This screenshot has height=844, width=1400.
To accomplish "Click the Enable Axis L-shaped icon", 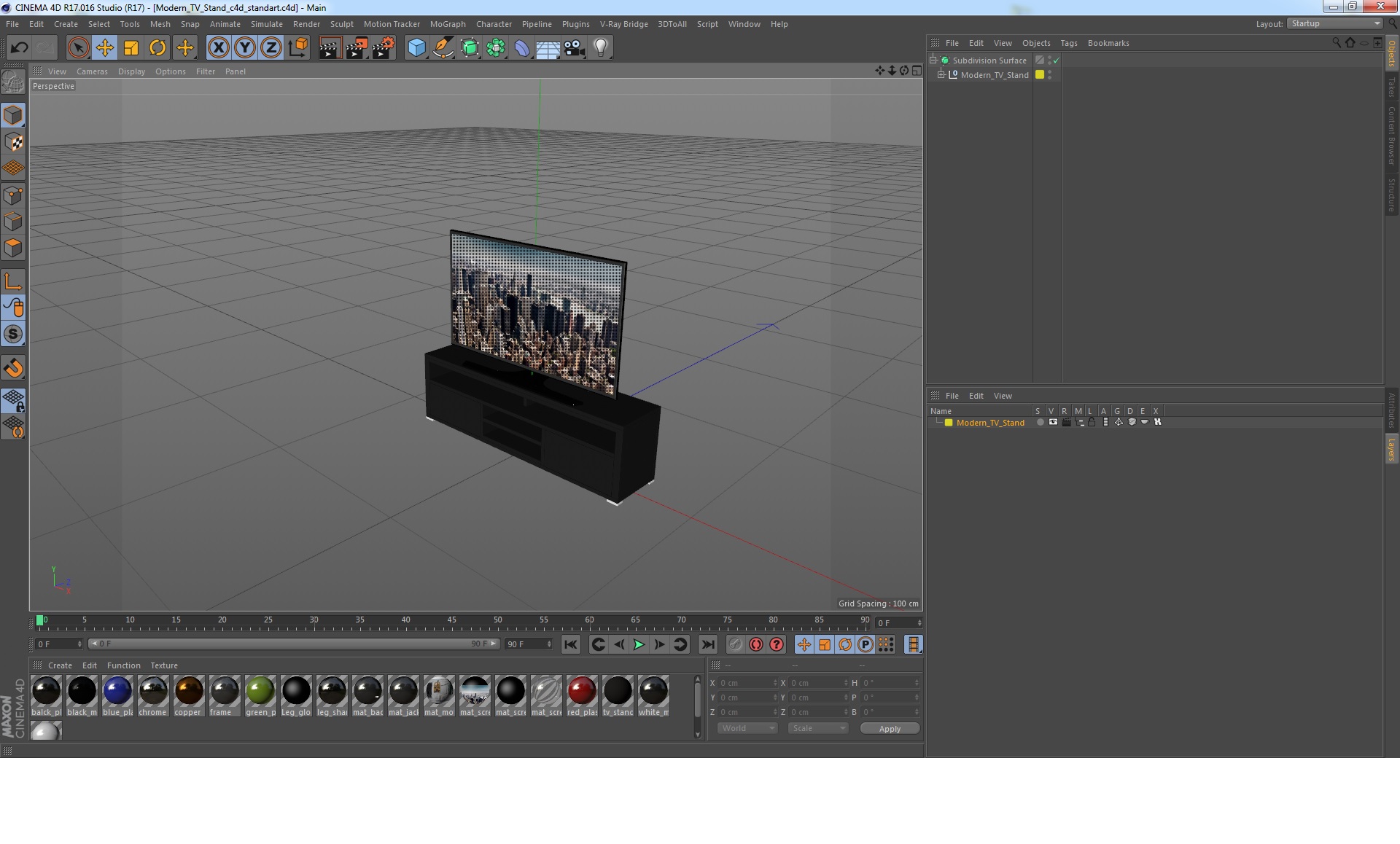I will click(13, 281).
